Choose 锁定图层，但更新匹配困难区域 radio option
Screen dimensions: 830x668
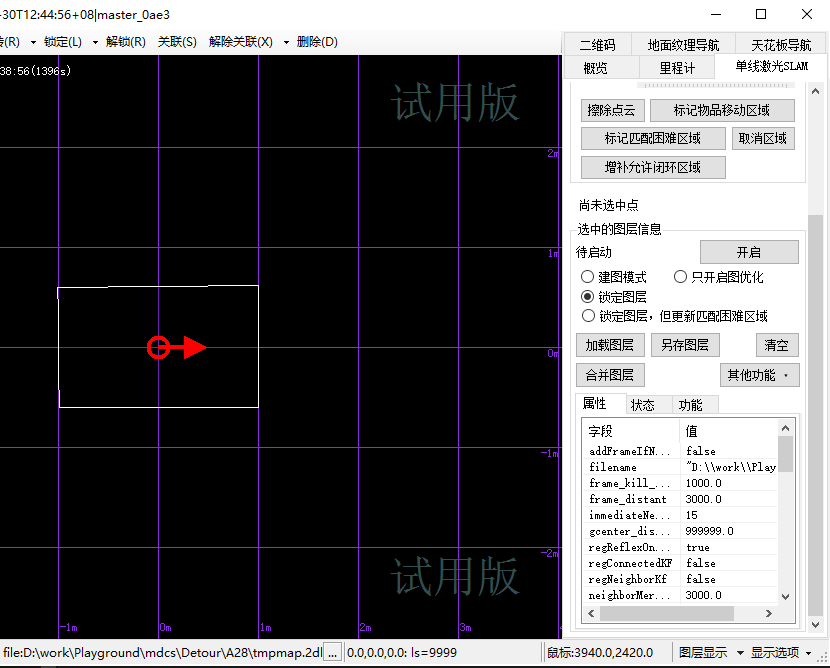tap(588, 316)
